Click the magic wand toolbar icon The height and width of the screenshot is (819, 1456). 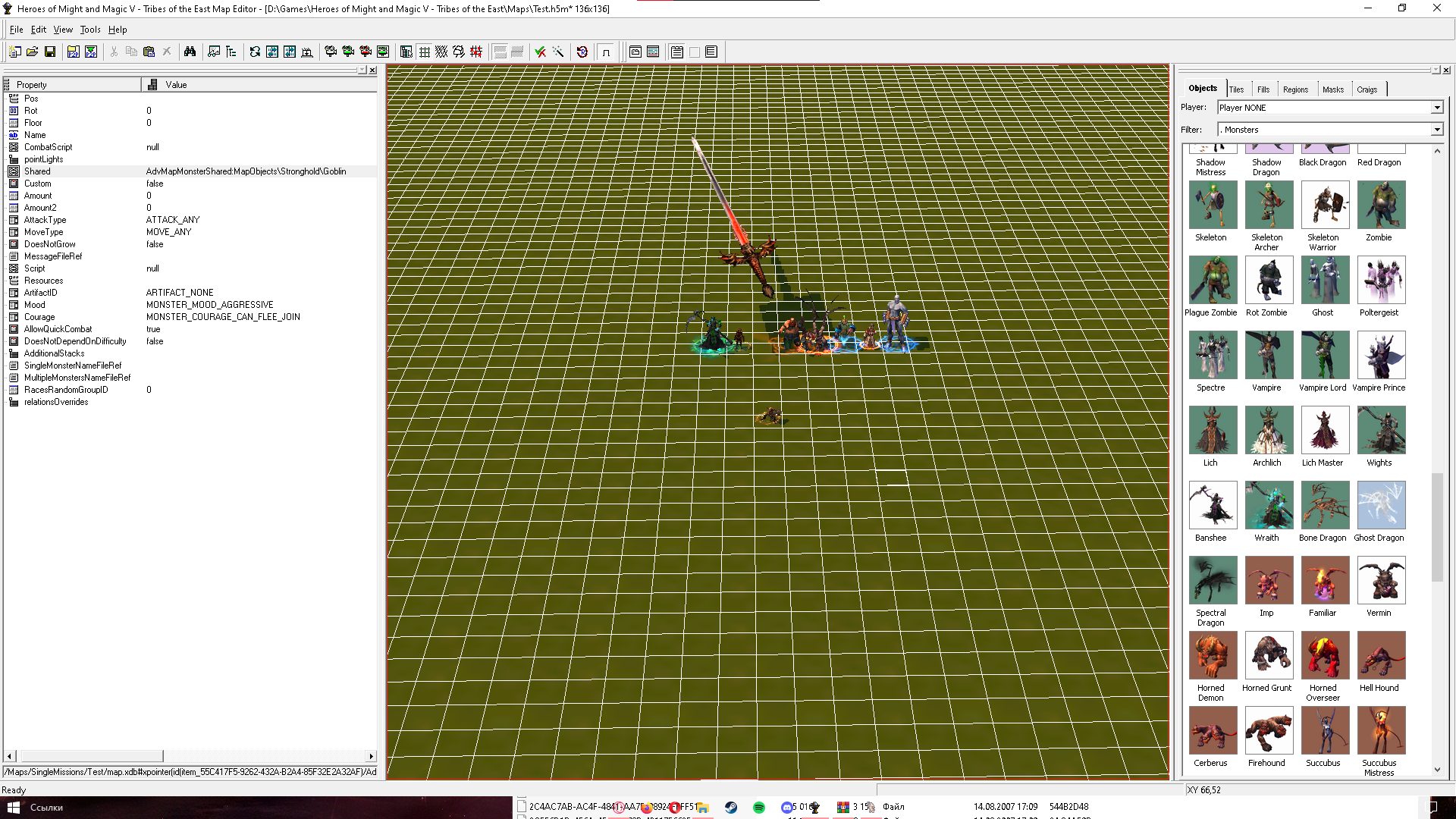[558, 52]
